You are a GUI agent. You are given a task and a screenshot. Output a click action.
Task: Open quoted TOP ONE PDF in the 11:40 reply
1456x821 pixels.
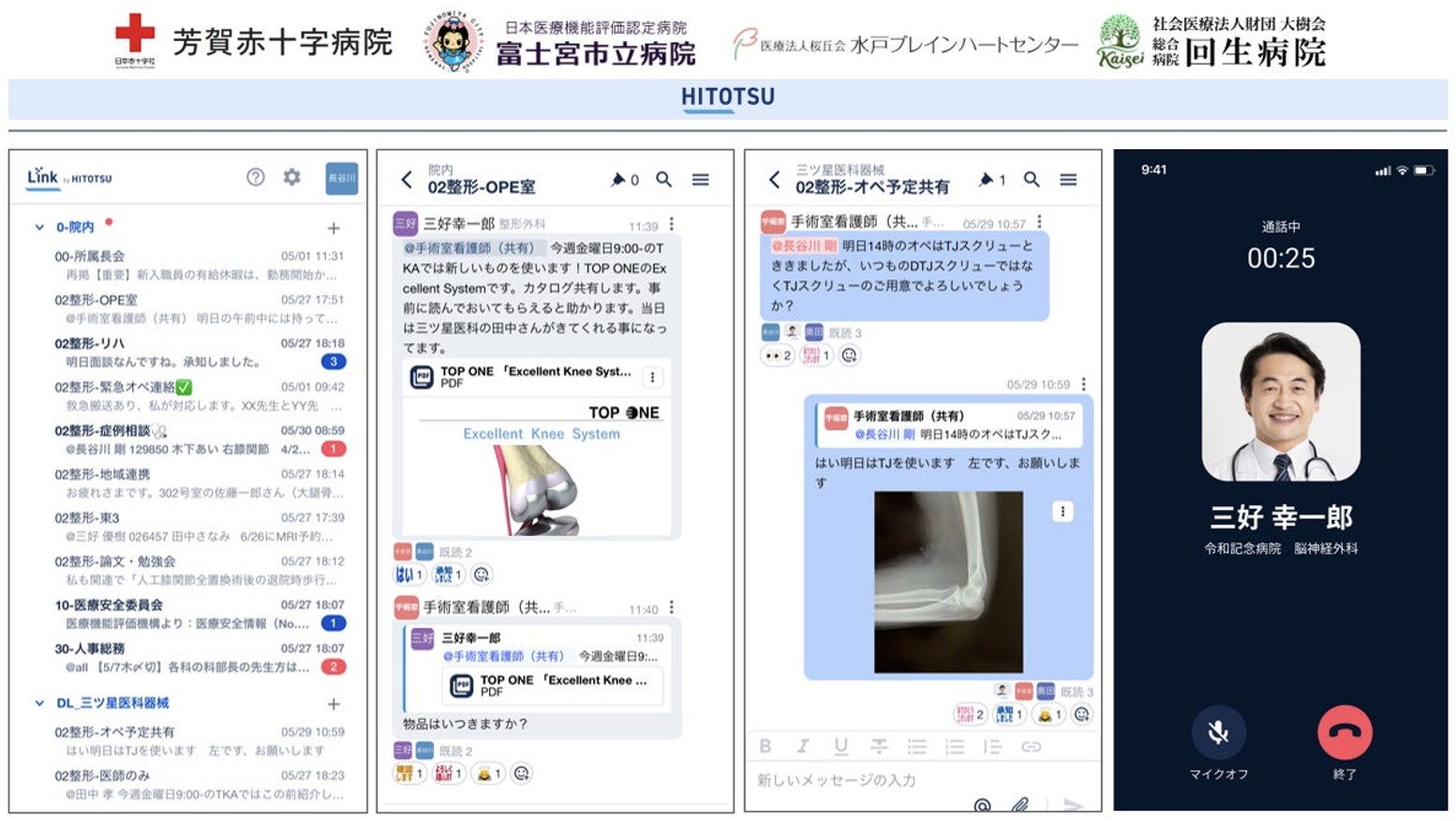point(551,686)
